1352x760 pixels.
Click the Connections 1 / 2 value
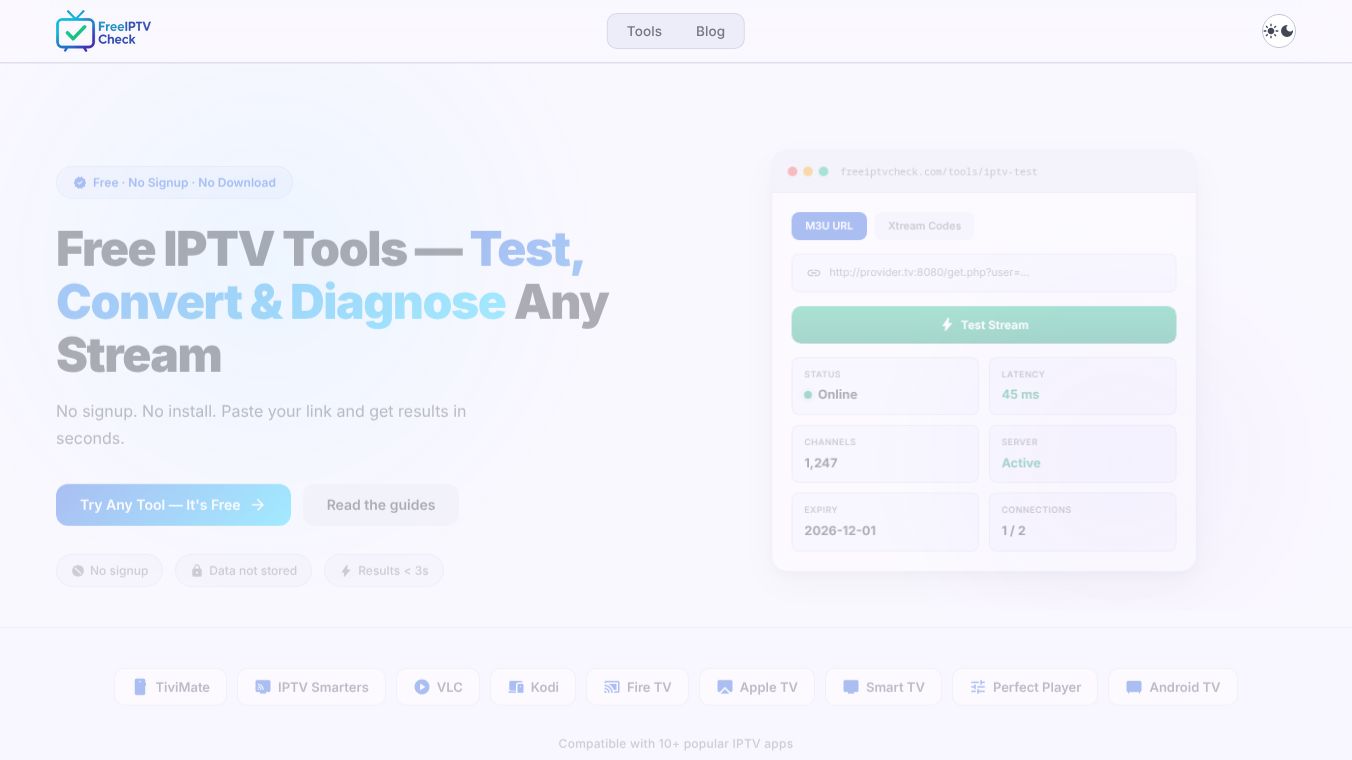[1014, 530]
